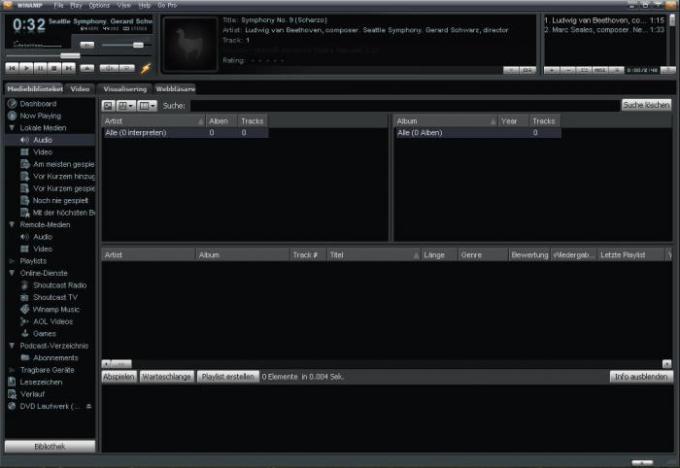Select Audio under Lokale Medien
Screen dimensions: 680x468
(x=42, y=140)
